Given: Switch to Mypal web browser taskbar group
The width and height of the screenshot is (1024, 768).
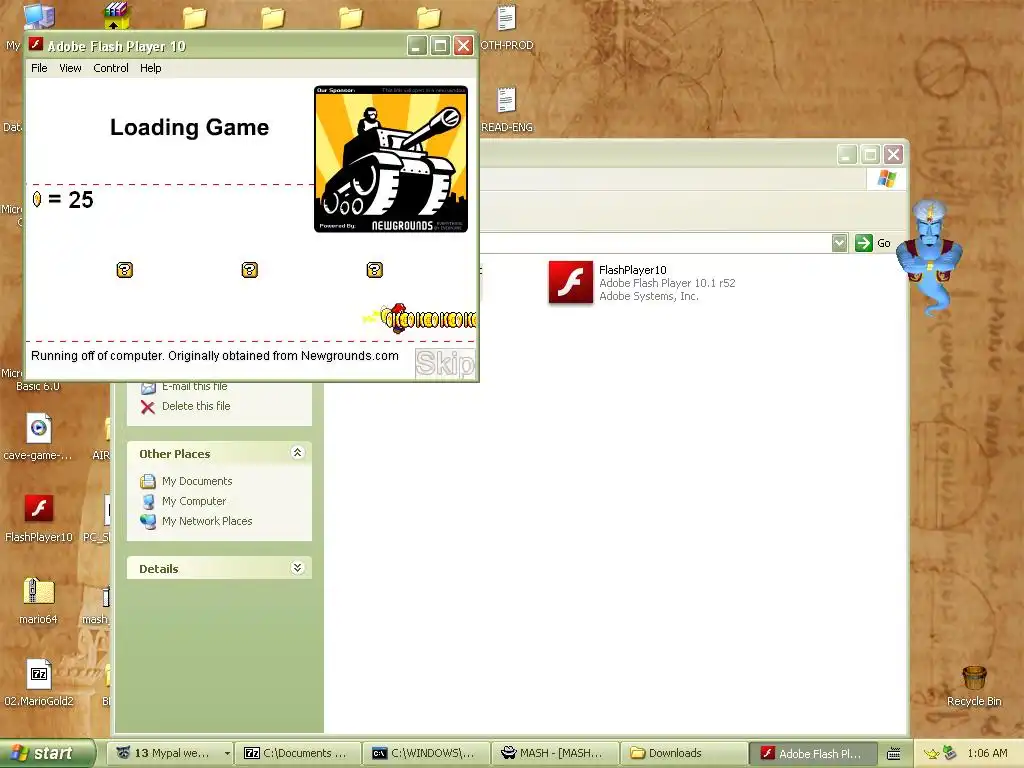Looking at the screenshot, I should tap(167, 753).
